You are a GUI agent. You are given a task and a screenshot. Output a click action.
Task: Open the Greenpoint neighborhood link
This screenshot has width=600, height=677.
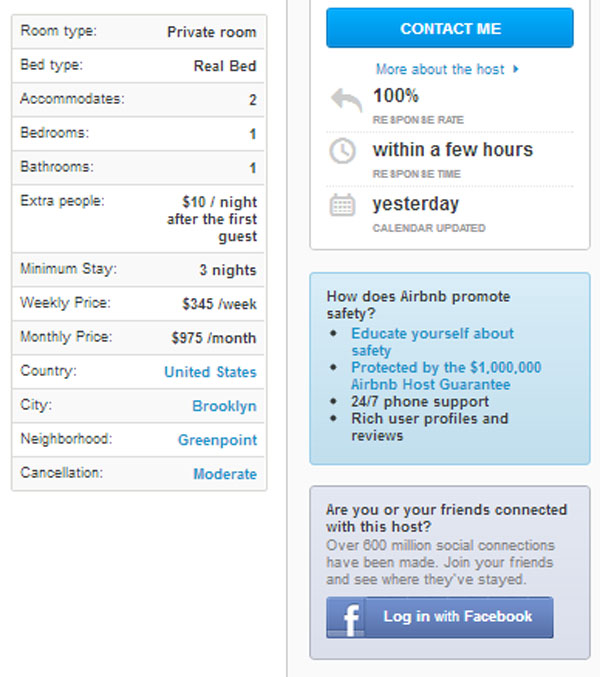point(217,440)
